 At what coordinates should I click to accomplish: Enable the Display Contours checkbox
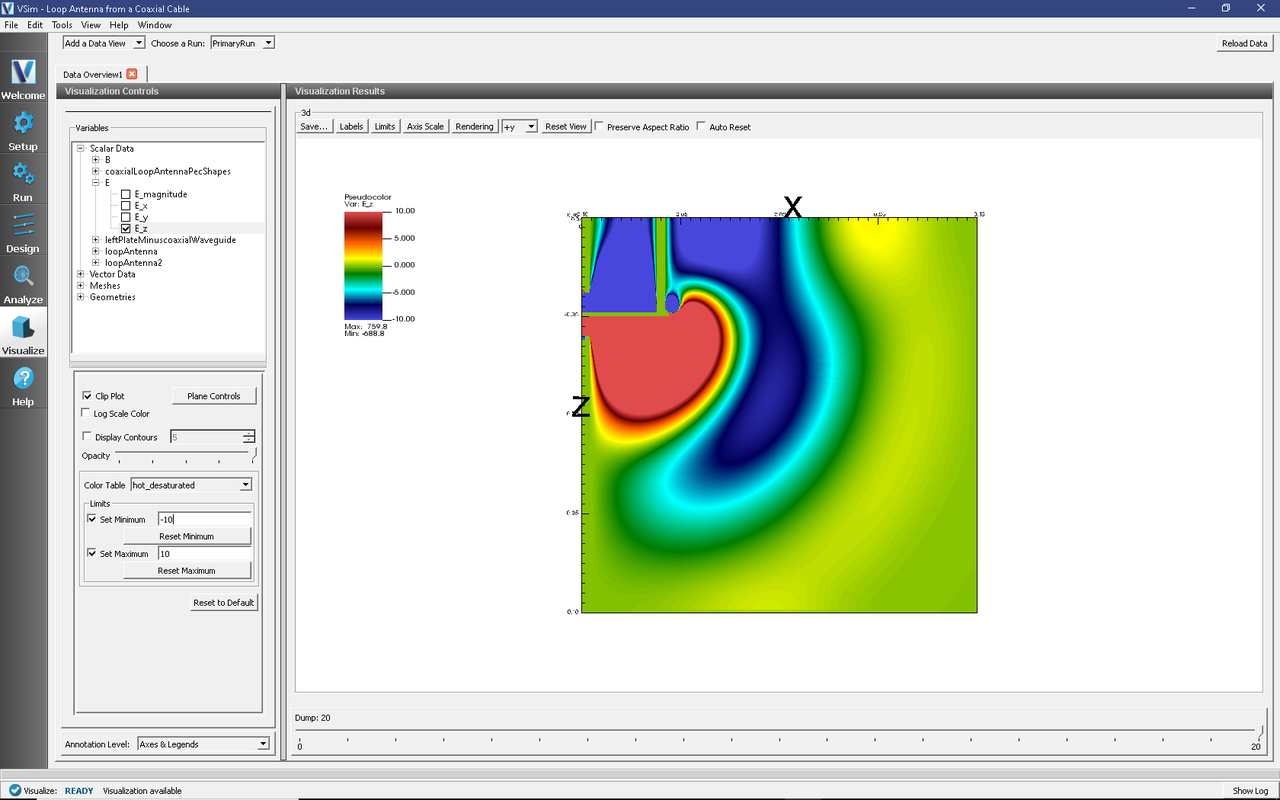pyautogui.click(x=87, y=437)
